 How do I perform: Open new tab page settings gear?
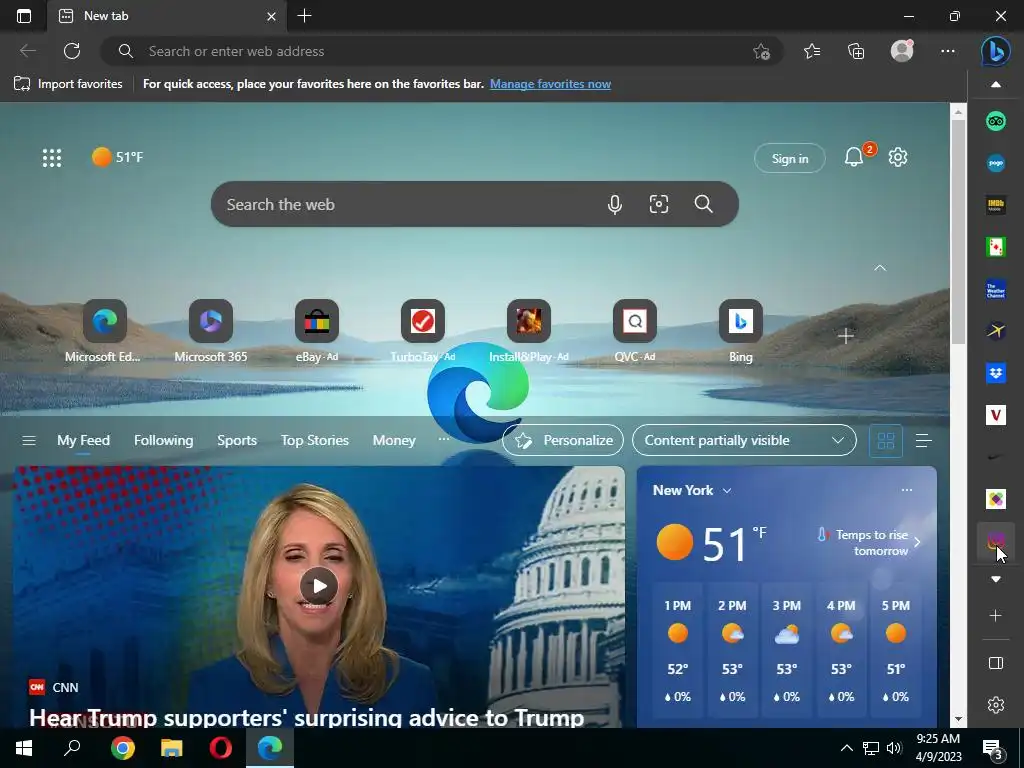898,157
